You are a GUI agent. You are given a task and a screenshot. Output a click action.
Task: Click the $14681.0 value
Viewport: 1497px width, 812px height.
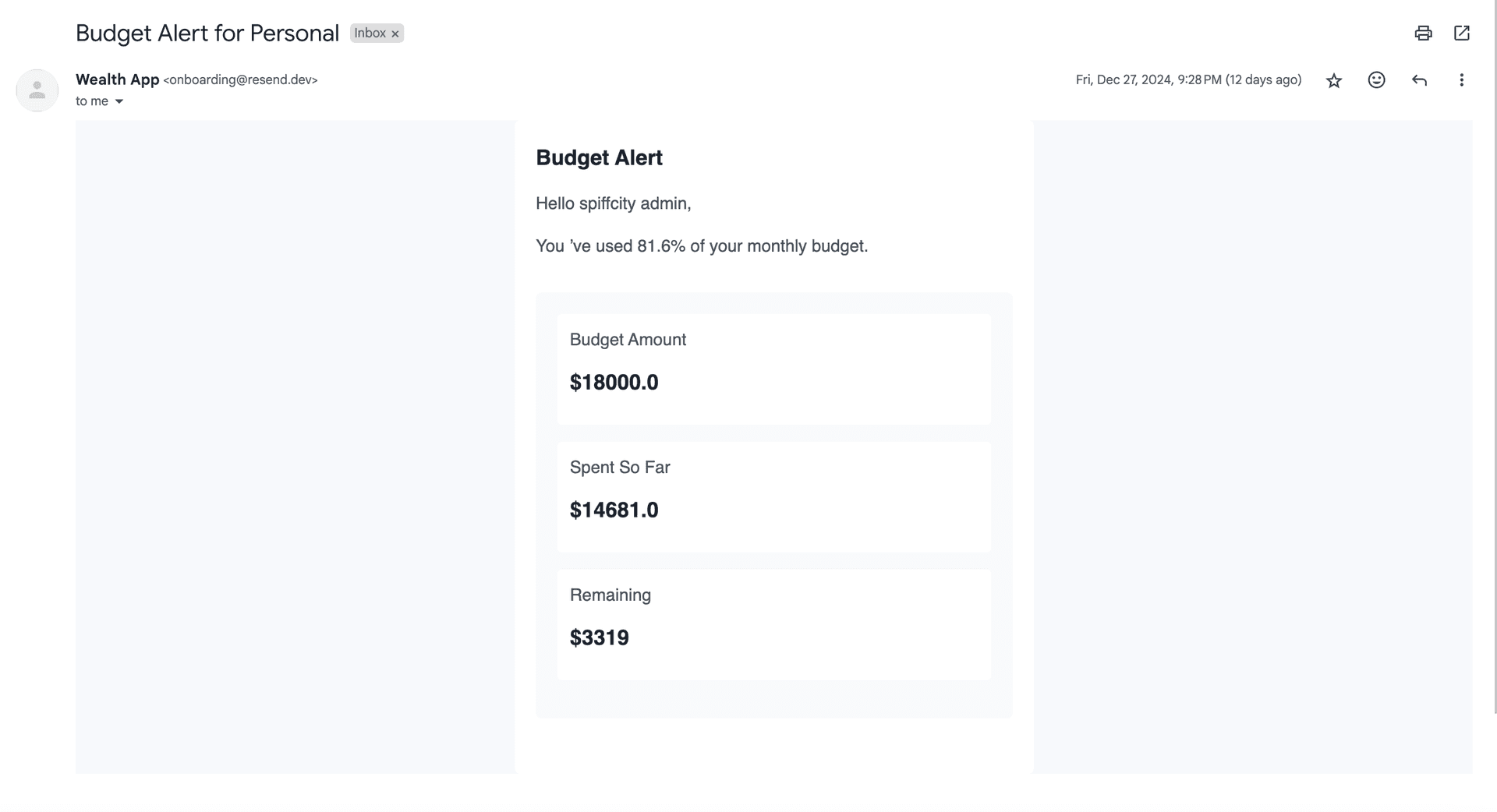[614, 510]
